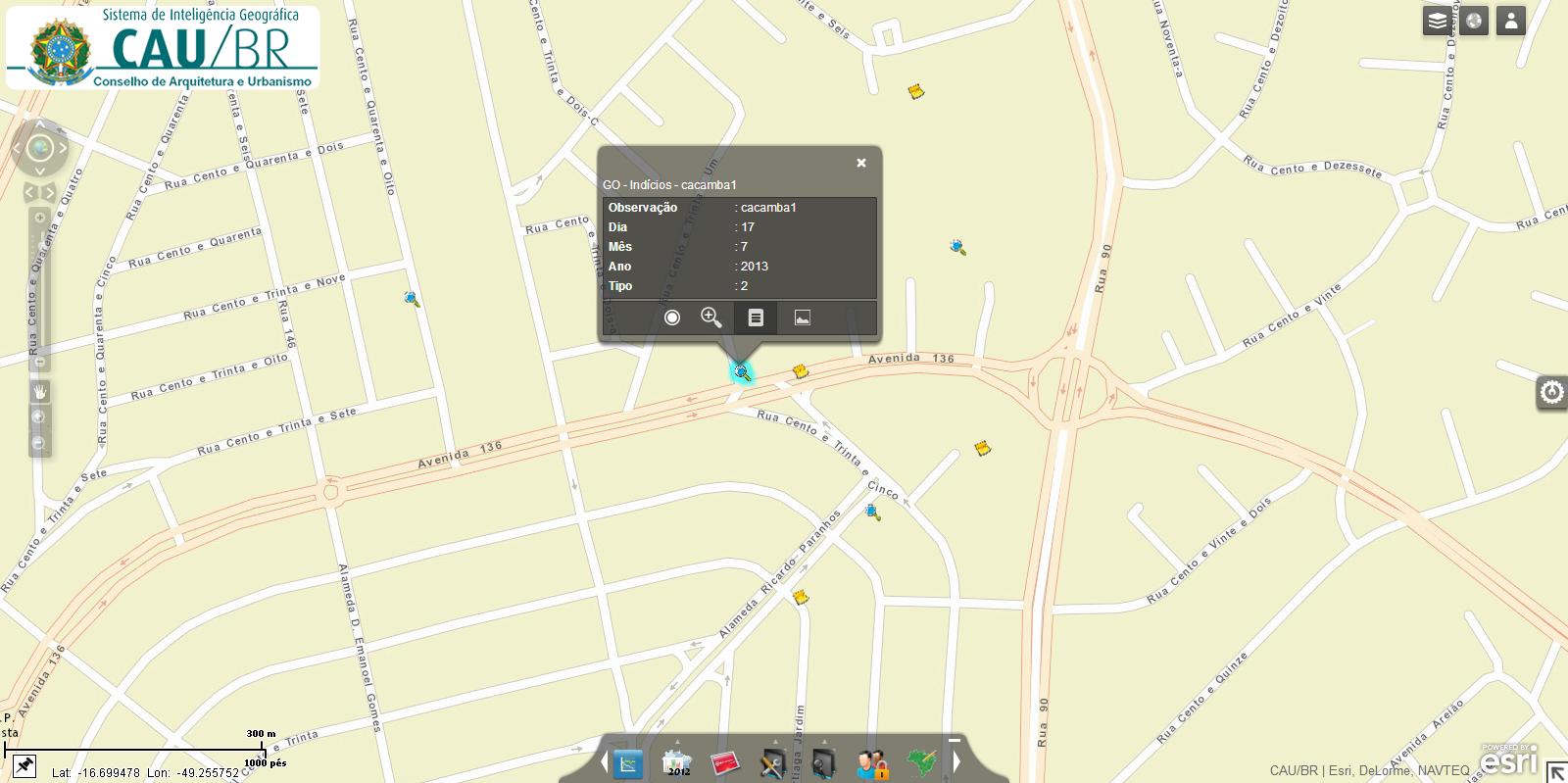The width and height of the screenshot is (1568, 783).
Task: Pan the map to the right
Action: pos(63,149)
